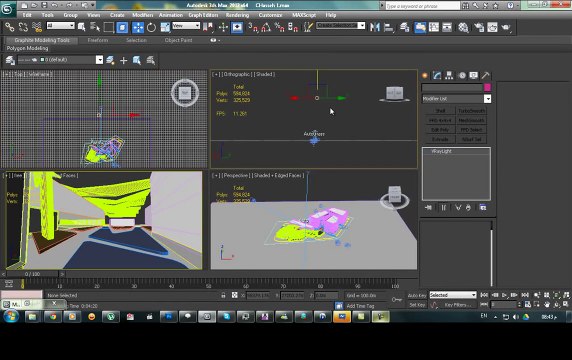Click the Mirror tool icon
The image size is (572, 360).
[375, 27]
